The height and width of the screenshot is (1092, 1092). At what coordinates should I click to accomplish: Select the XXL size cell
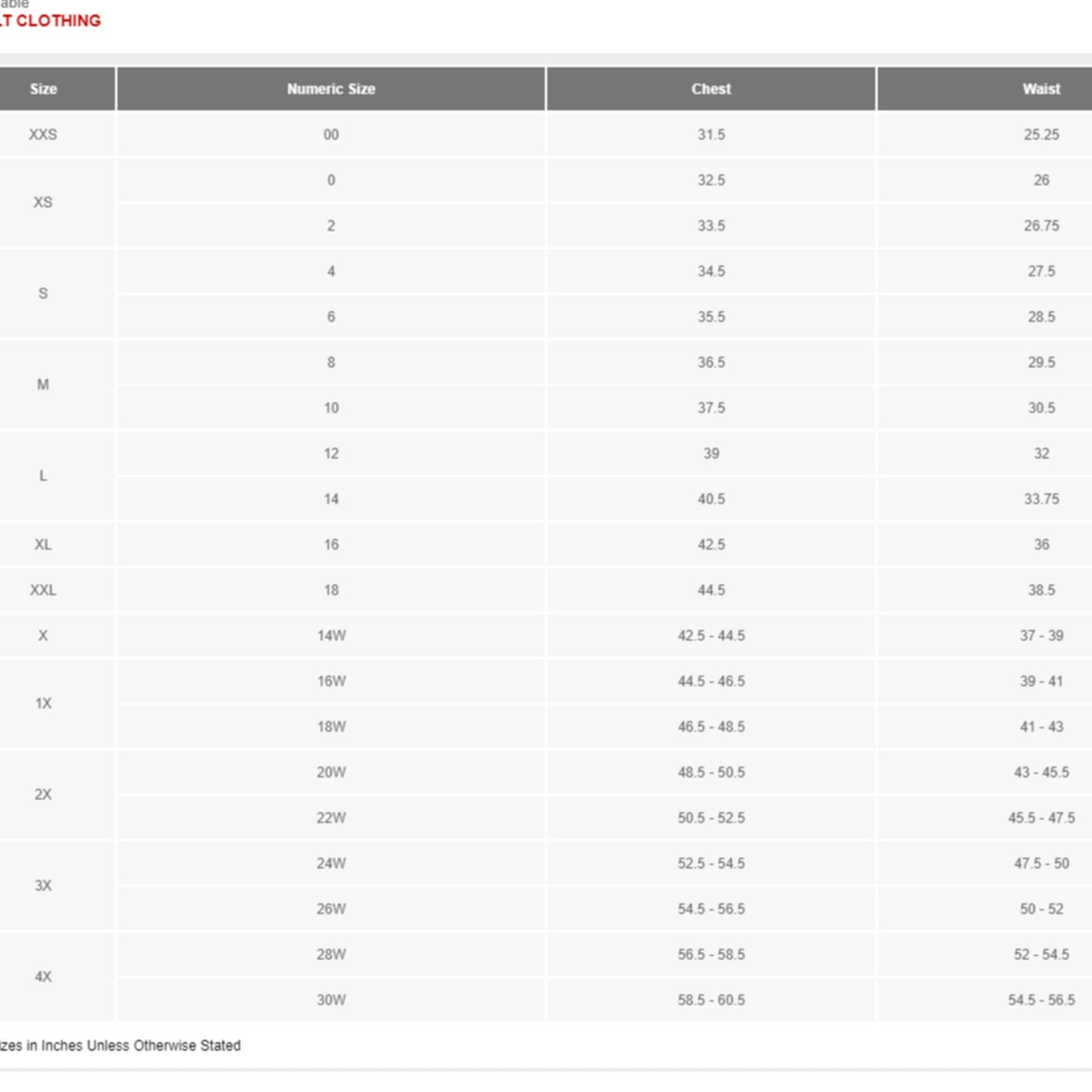click(43, 590)
